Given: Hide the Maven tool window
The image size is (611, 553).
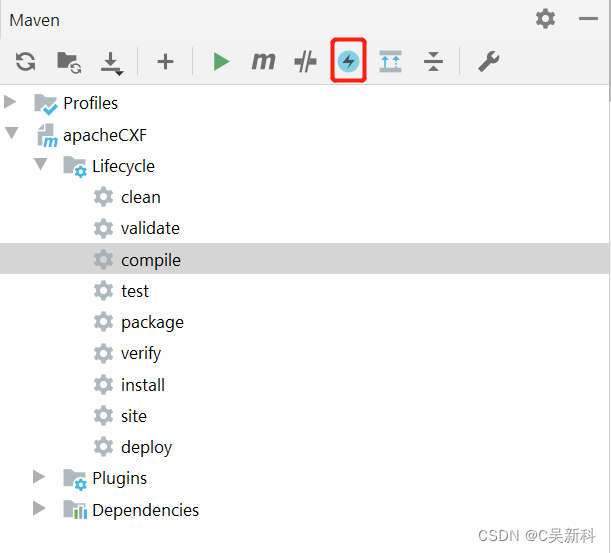Looking at the screenshot, I should [x=588, y=18].
